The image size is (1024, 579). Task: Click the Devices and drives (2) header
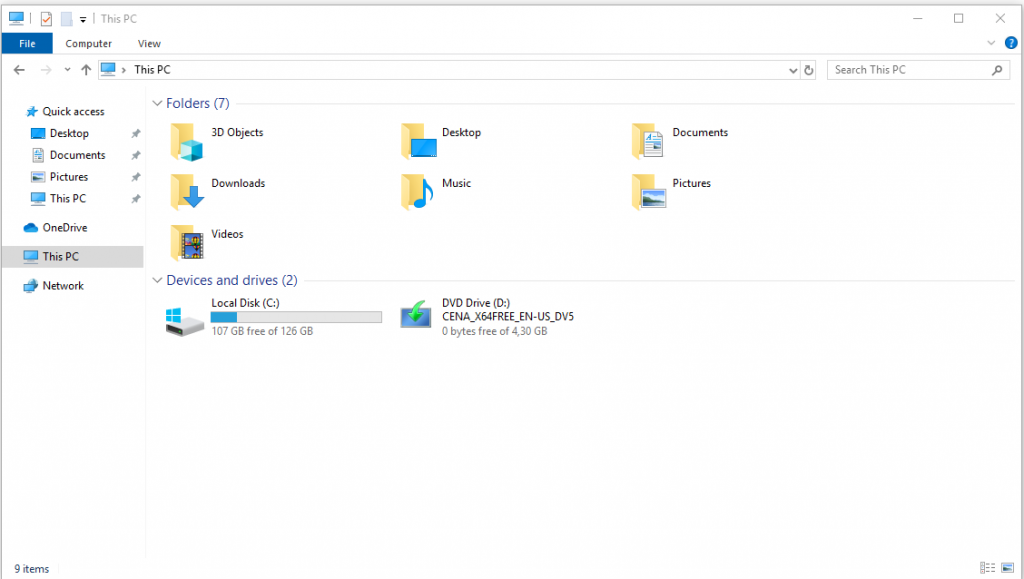[232, 280]
